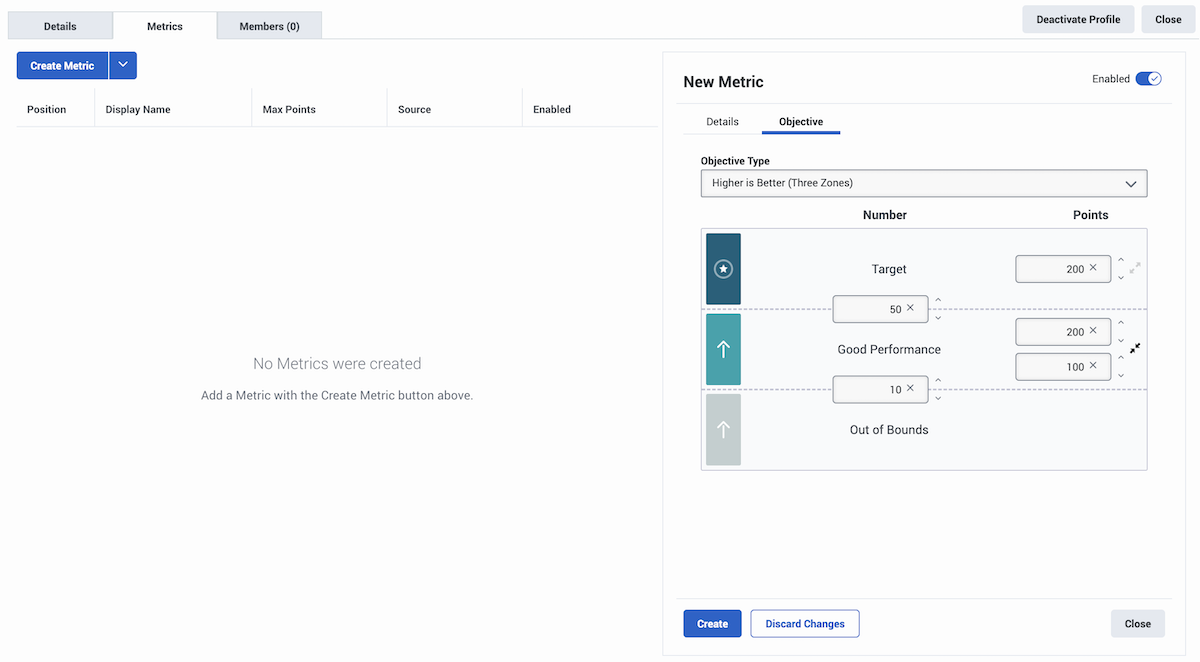Click the Create button to save the metric
Viewport: 1200px width, 662px height.
[712, 623]
